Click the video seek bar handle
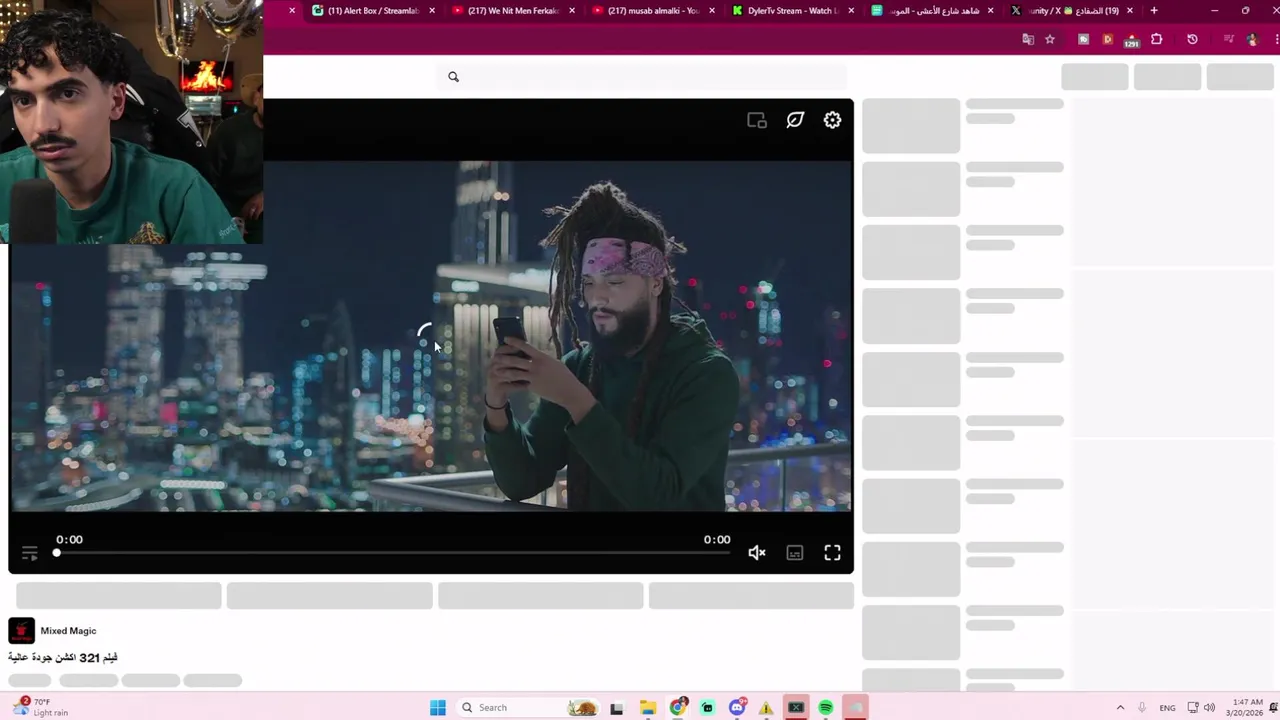Viewport: 1280px width, 720px height. pos(57,552)
